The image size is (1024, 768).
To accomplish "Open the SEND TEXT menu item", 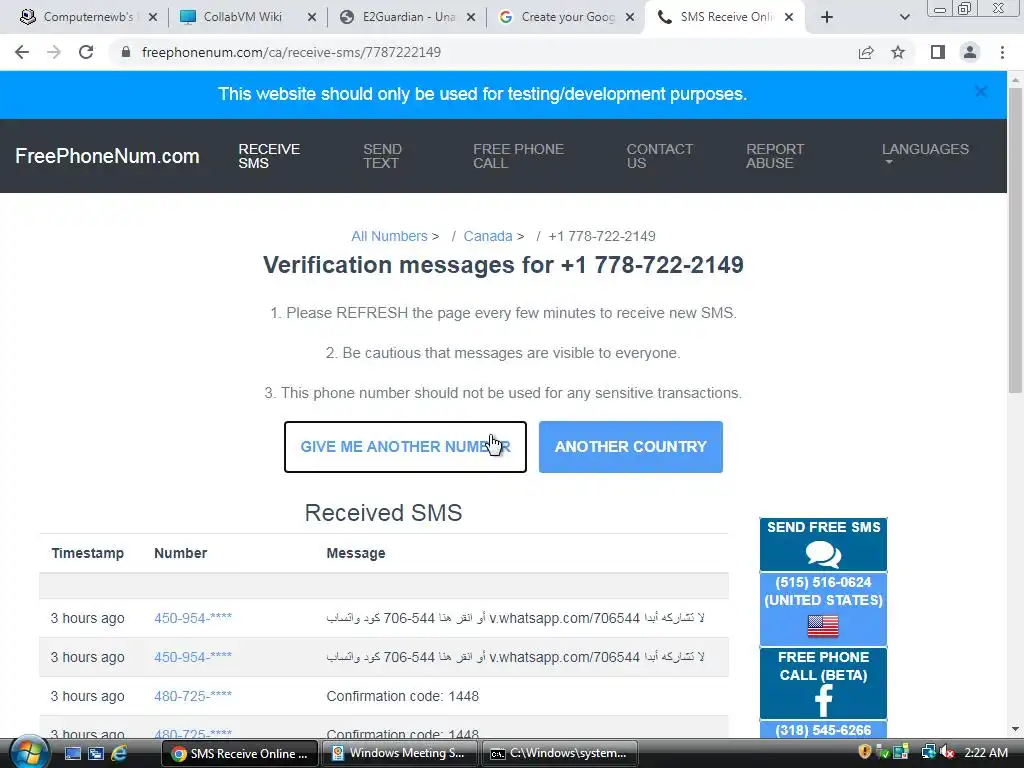I will pyautogui.click(x=382, y=156).
